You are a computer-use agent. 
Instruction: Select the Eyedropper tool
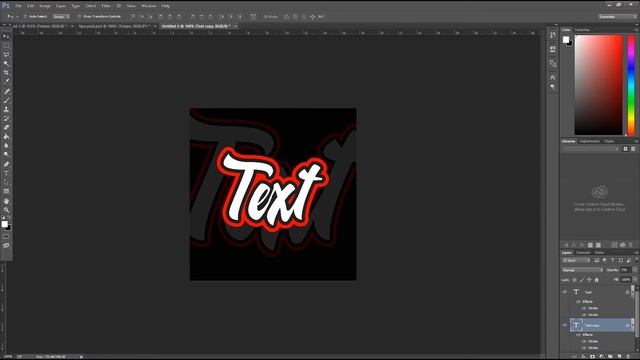pos(6,81)
